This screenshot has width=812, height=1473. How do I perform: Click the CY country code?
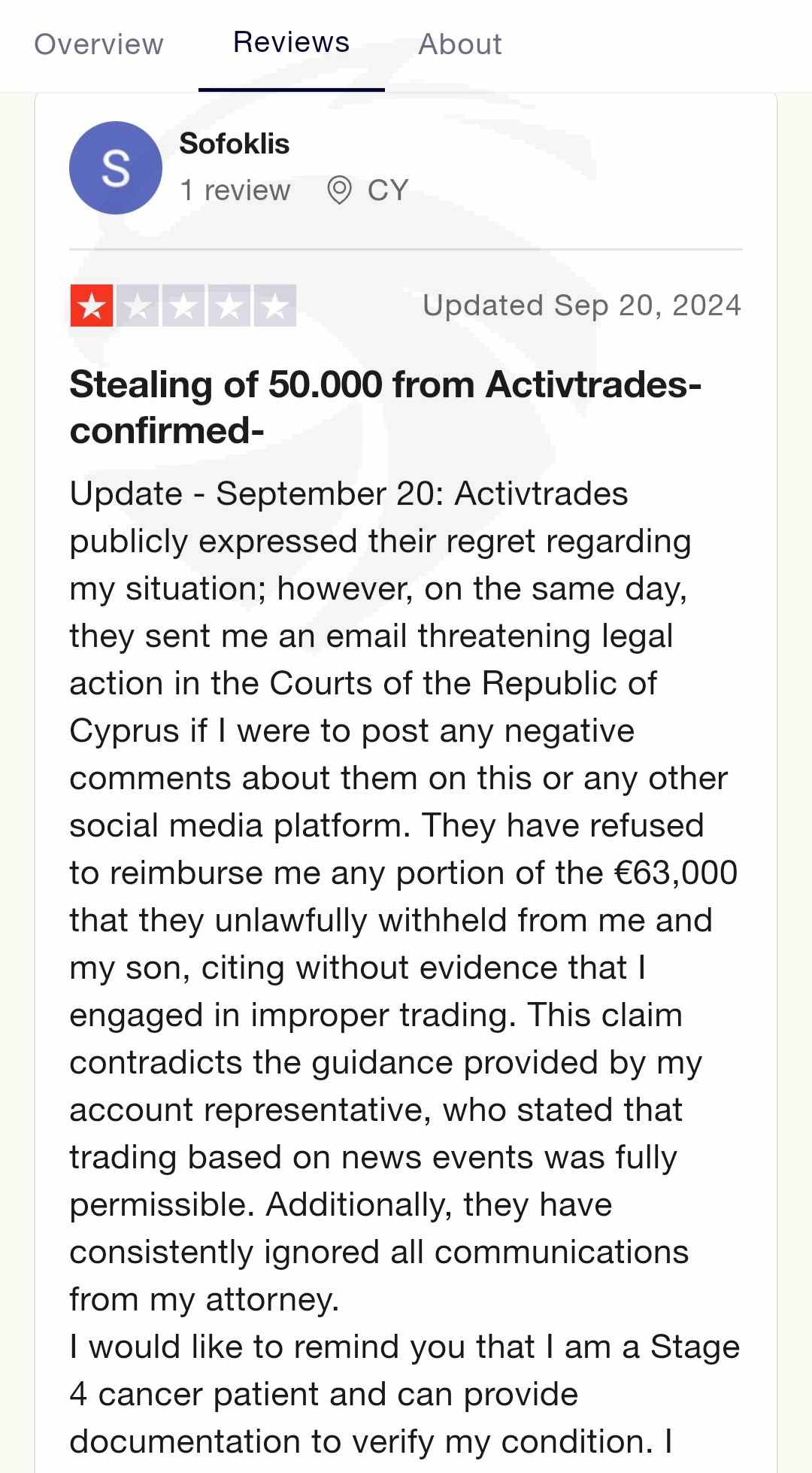[388, 190]
